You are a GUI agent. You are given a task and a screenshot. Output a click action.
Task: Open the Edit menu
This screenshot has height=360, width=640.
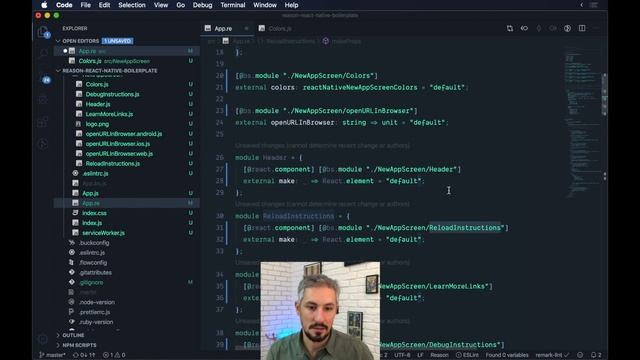click(104, 5)
